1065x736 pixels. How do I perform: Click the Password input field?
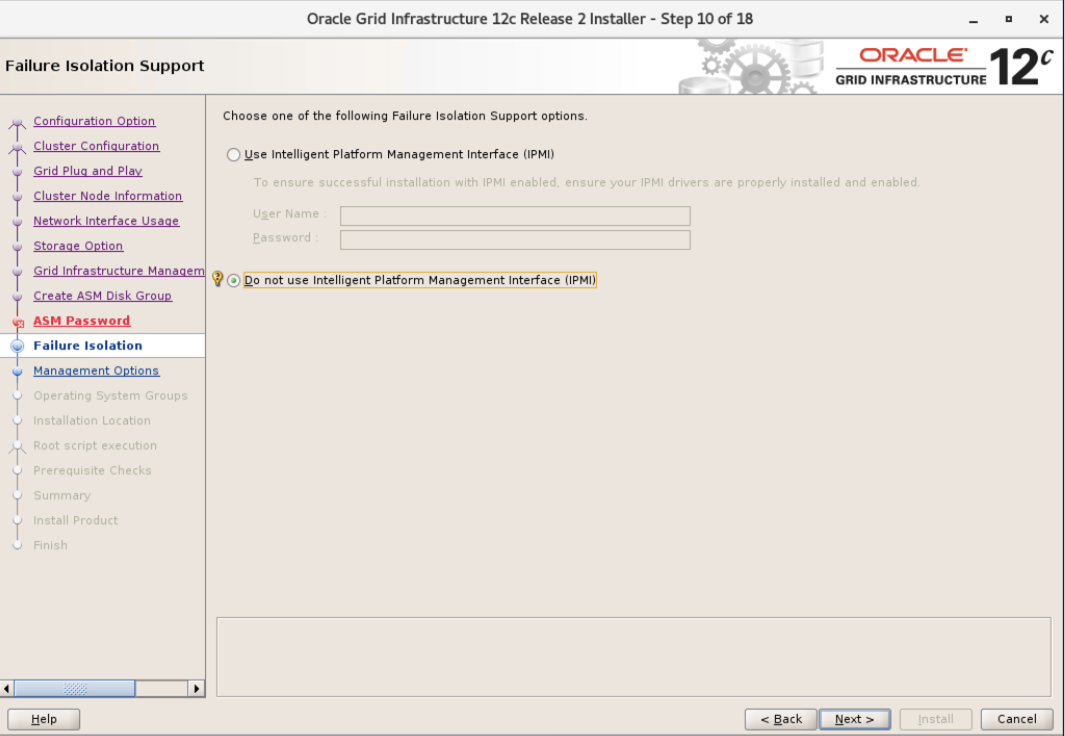(515, 240)
